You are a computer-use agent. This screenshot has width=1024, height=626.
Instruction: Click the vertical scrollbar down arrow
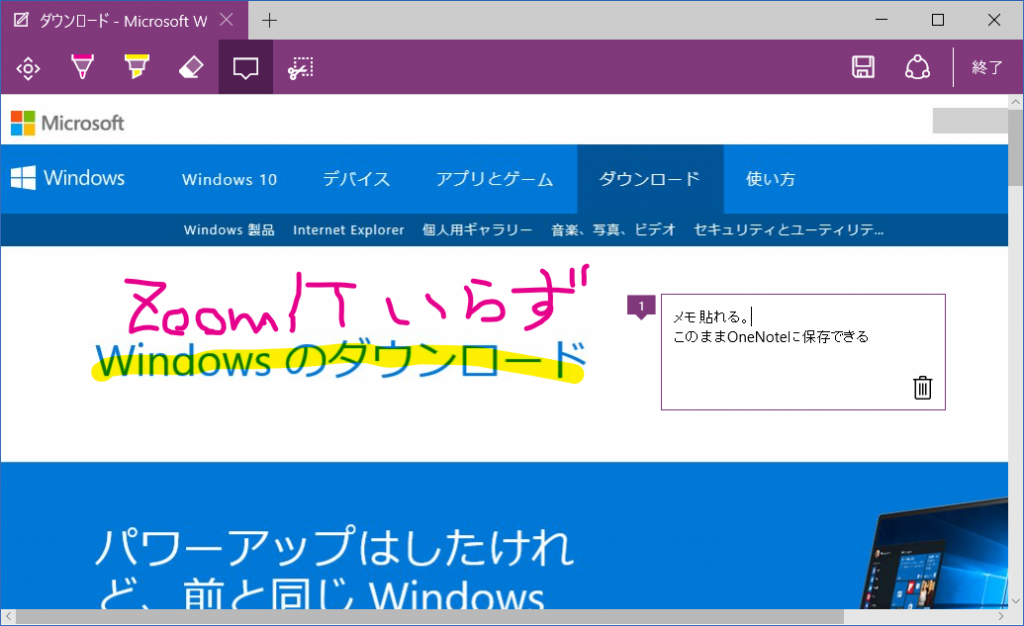click(x=1016, y=601)
